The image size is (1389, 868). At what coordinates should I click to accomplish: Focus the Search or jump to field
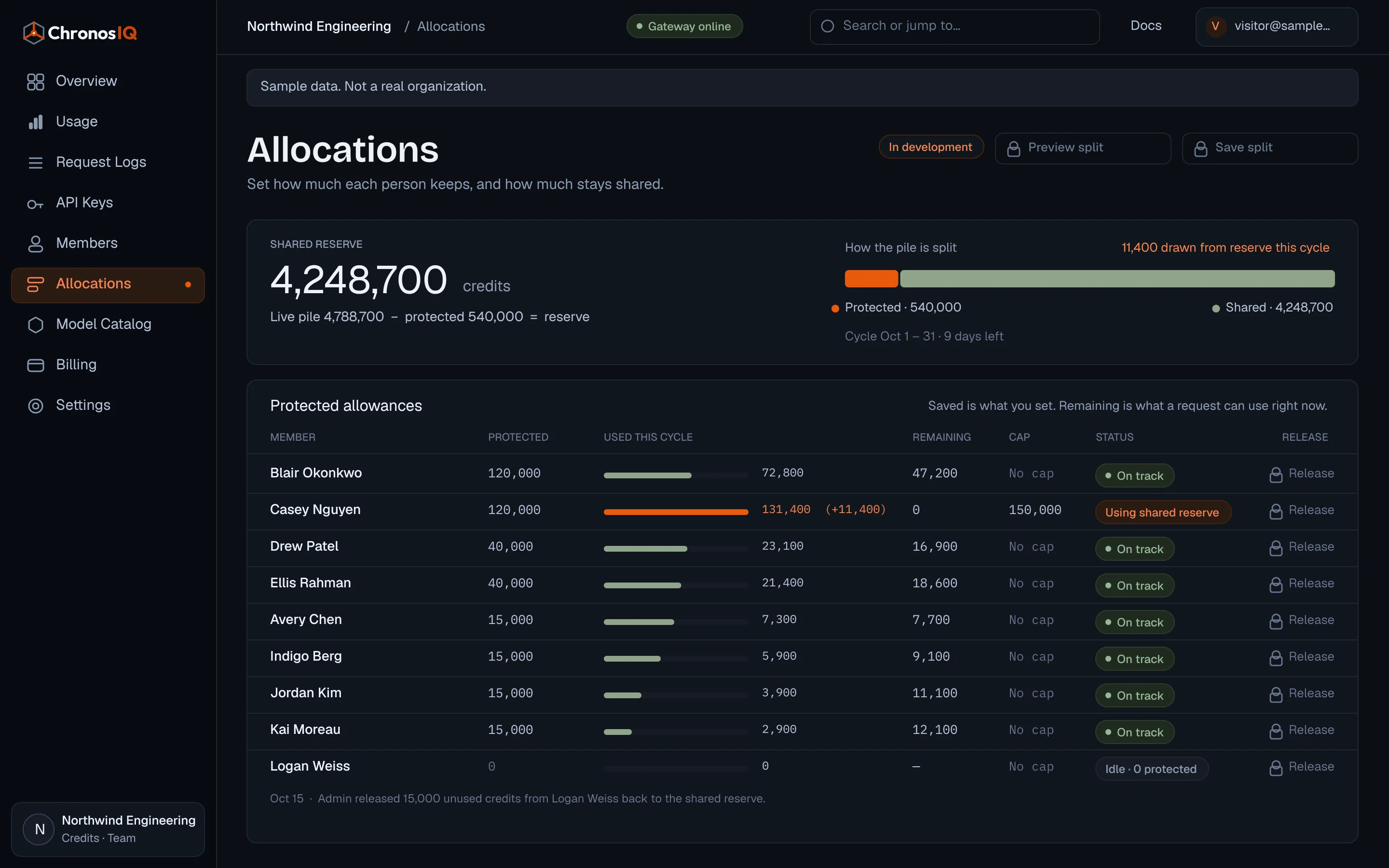(954, 27)
